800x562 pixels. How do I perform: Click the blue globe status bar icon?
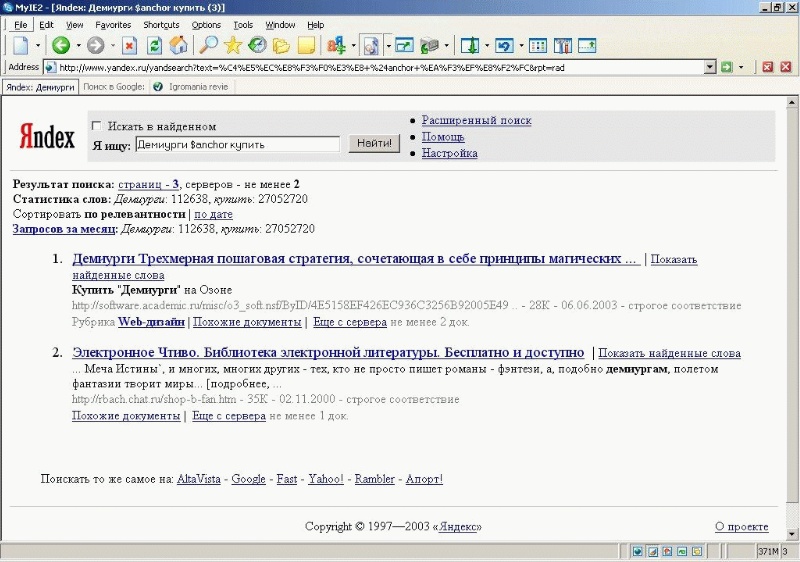click(637, 551)
